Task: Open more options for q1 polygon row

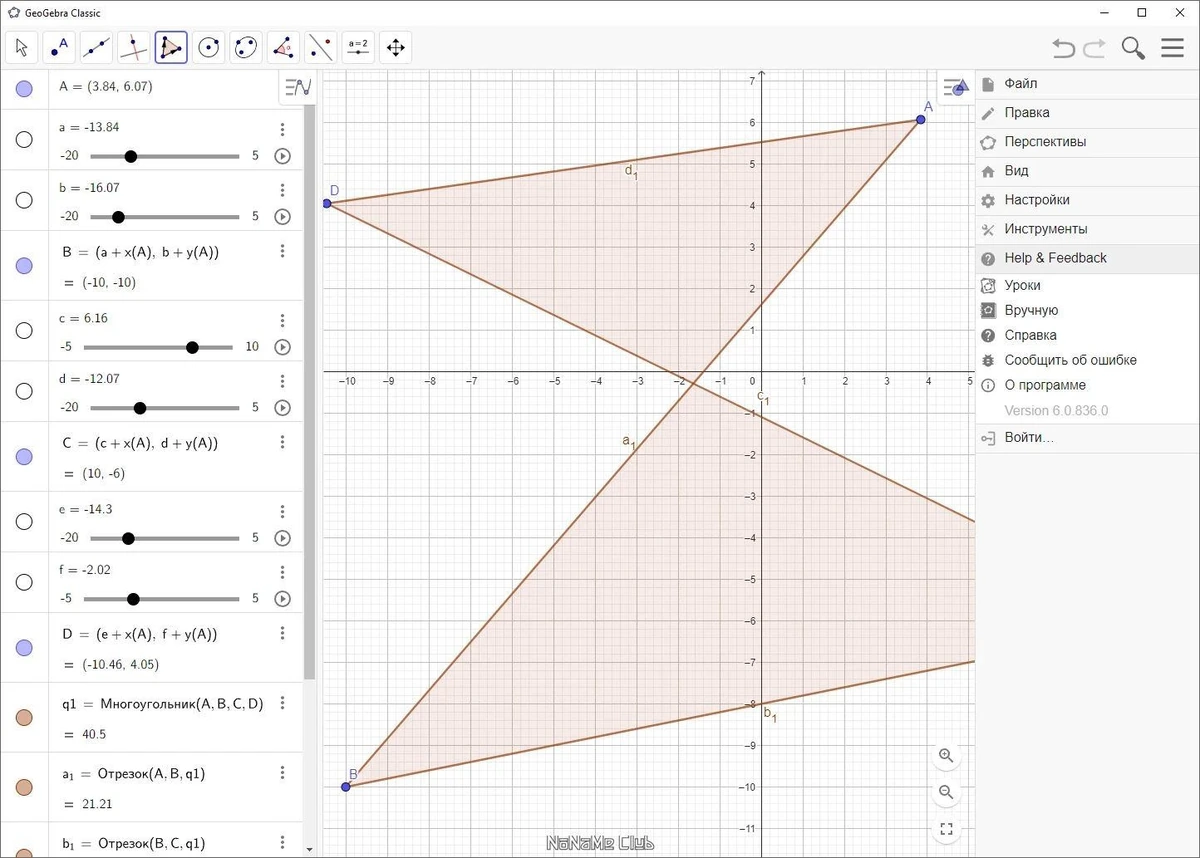Action: coord(283,703)
